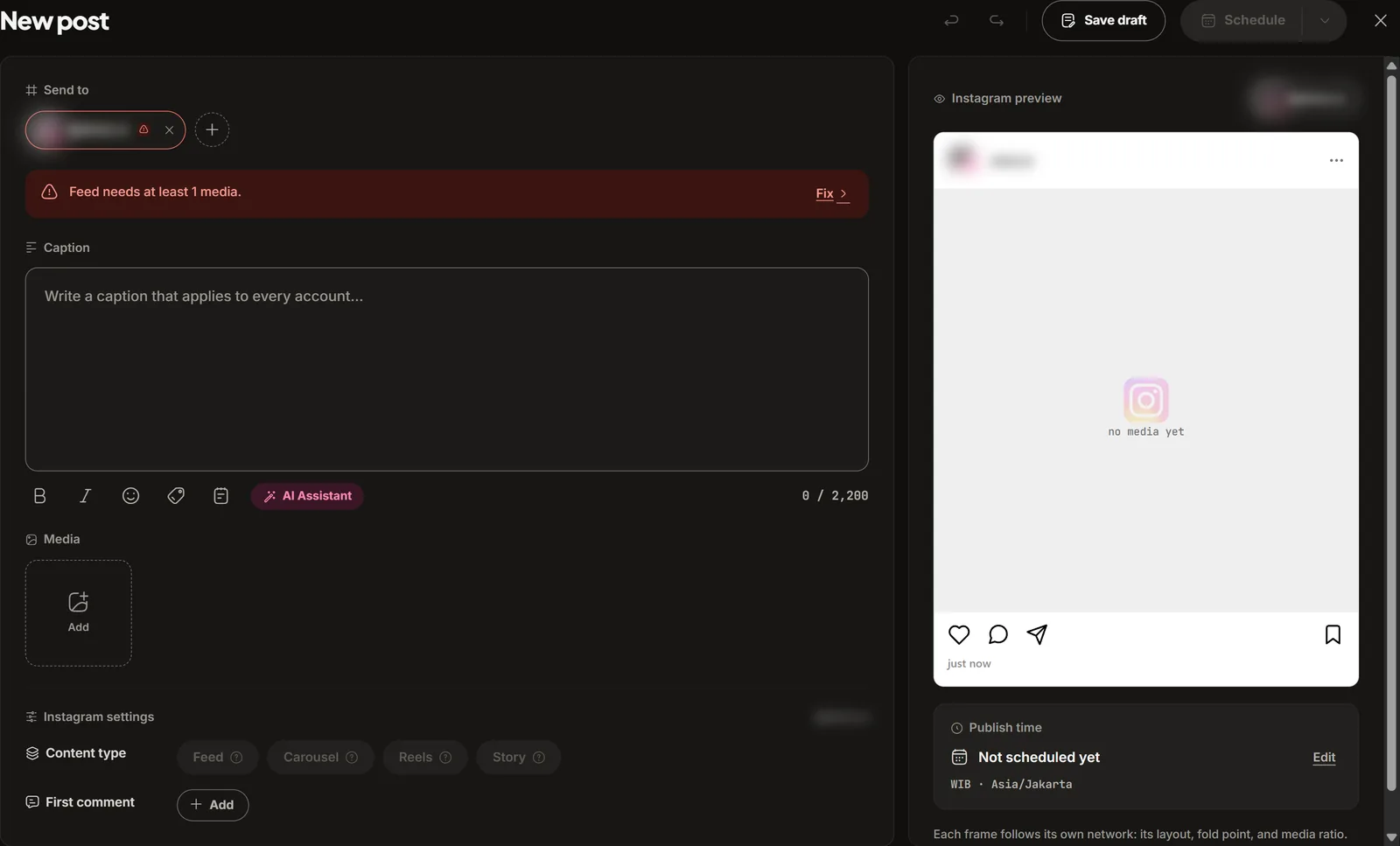Expand the Schedule options dropdown arrow

coord(1325,20)
